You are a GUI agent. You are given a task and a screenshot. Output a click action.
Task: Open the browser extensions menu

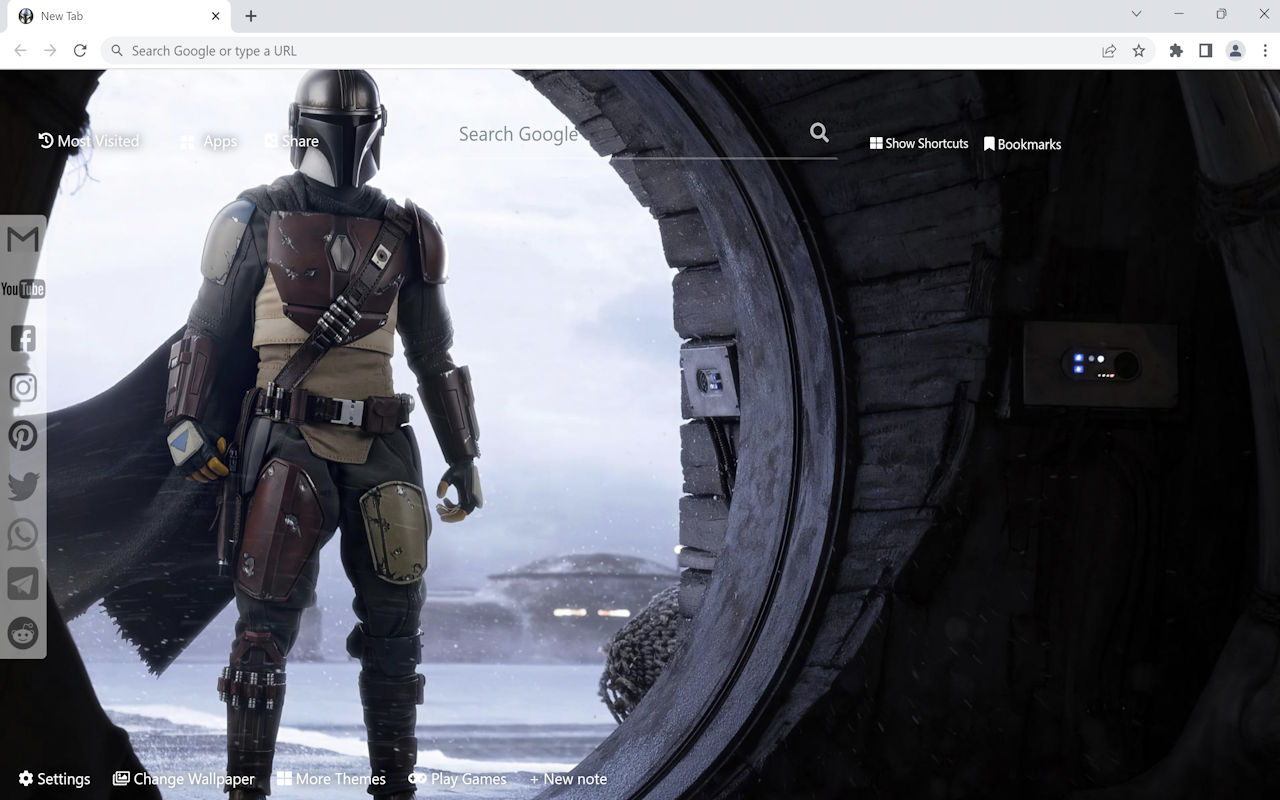(1176, 50)
